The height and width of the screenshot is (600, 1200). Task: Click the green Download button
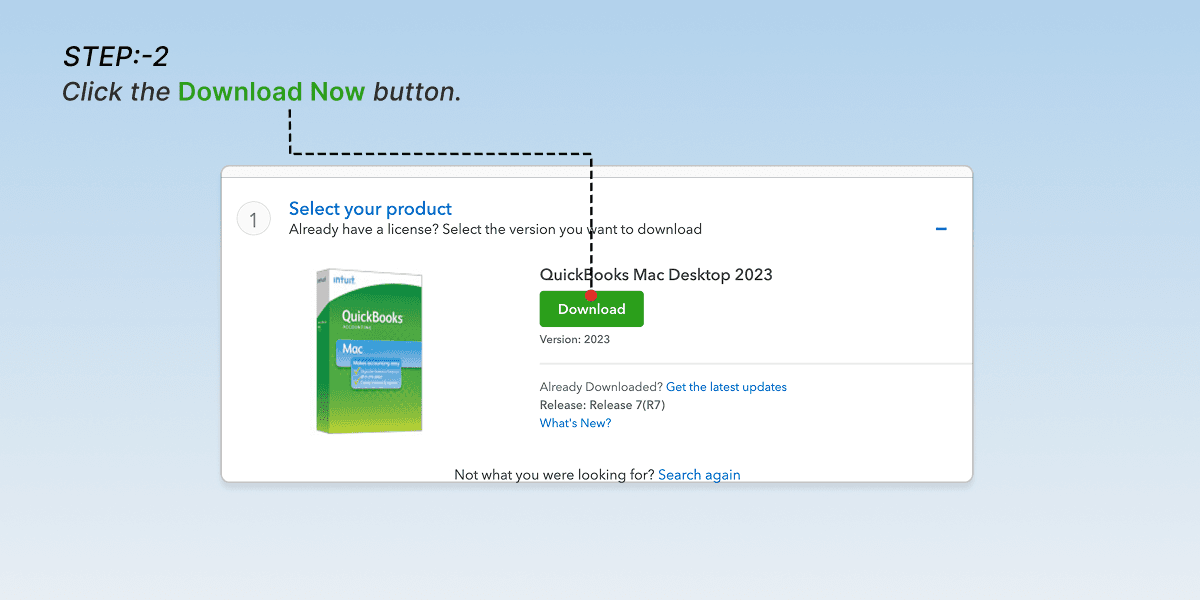point(591,308)
